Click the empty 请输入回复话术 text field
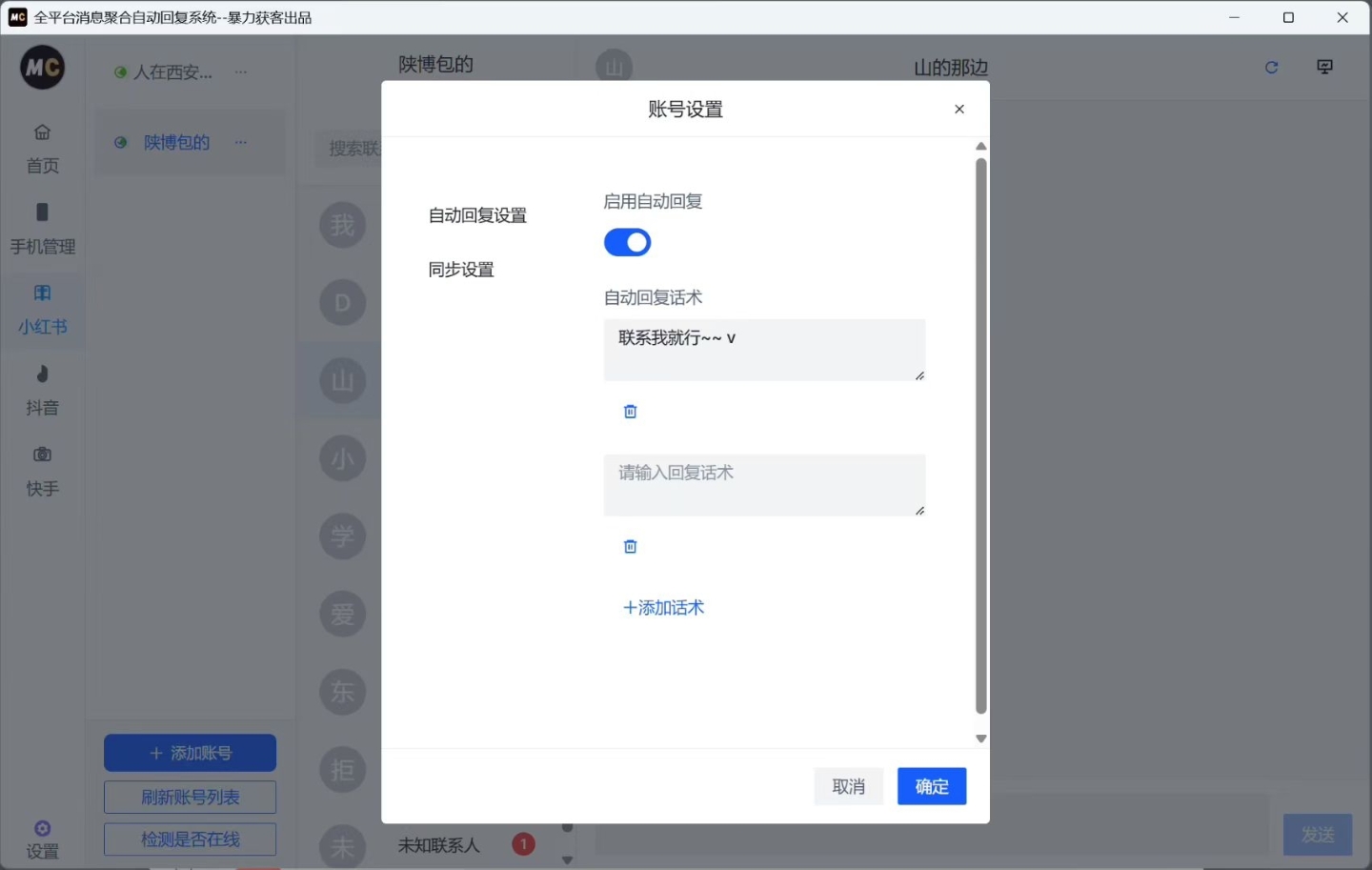The height and width of the screenshot is (870, 1372). [x=764, y=485]
